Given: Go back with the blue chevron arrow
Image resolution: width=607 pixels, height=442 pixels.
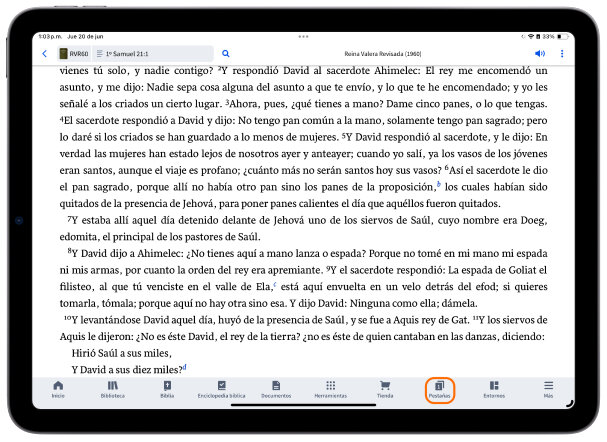Looking at the screenshot, I should [45, 54].
